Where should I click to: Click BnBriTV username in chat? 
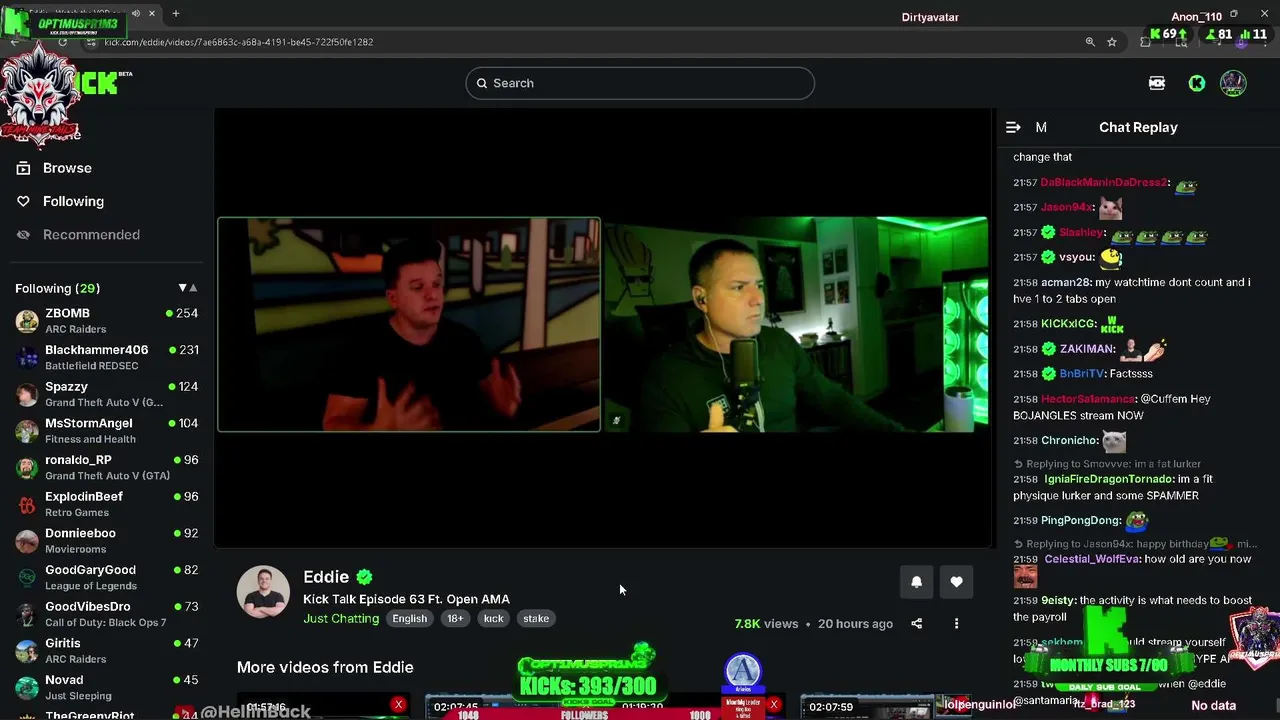1080,373
